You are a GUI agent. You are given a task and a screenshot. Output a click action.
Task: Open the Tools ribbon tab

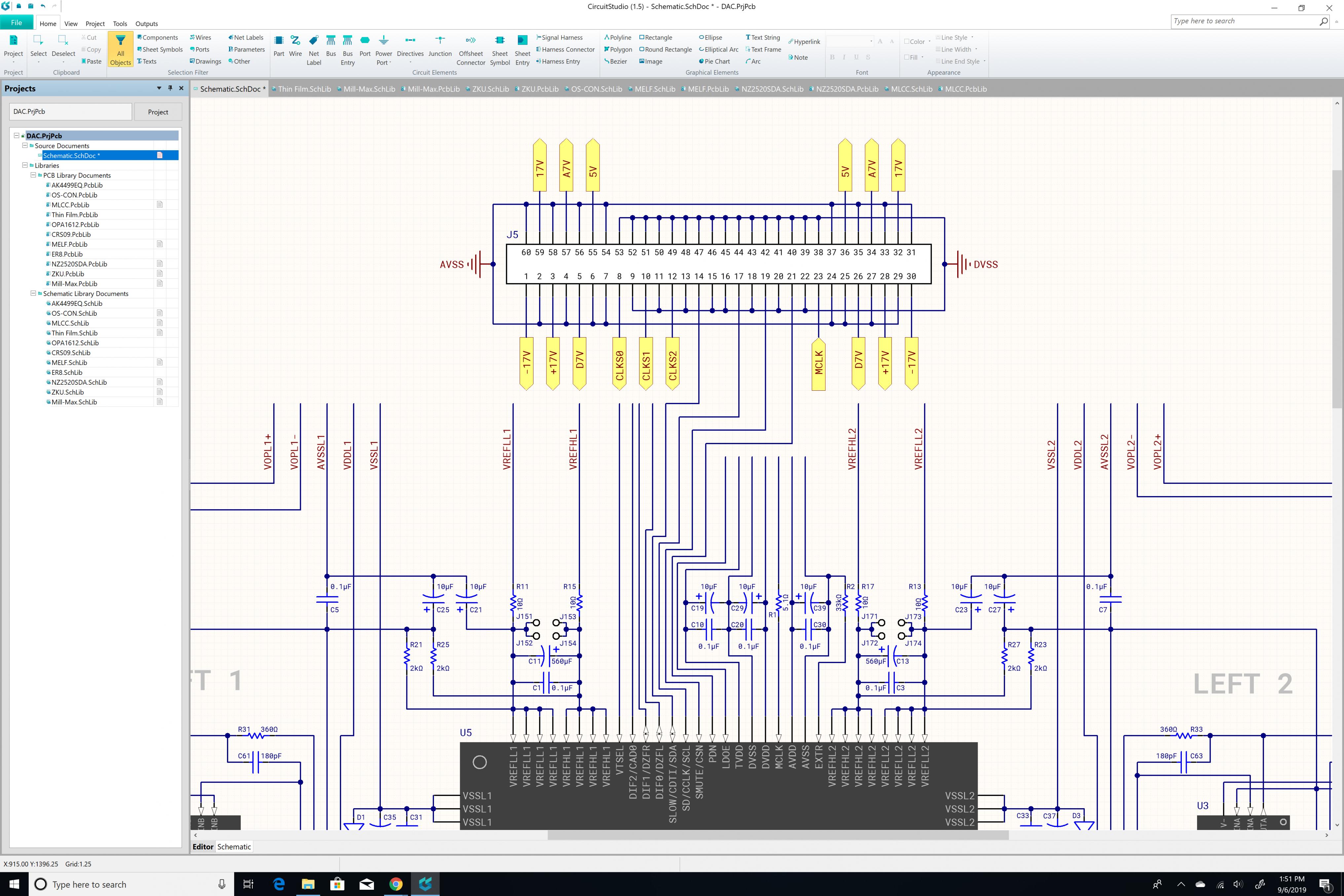pos(120,23)
